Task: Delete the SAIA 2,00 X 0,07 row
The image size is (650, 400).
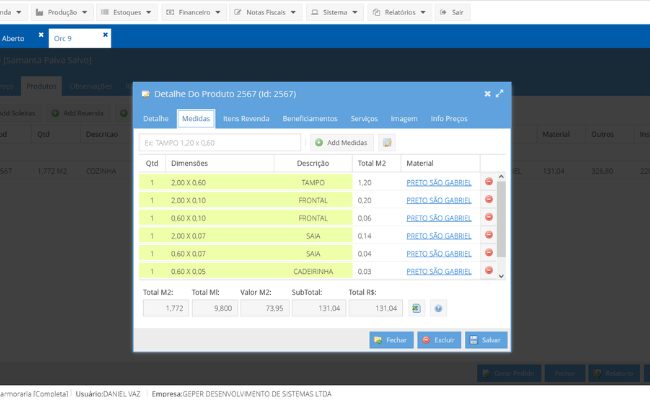Action: pyautogui.click(x=489, y=235)
